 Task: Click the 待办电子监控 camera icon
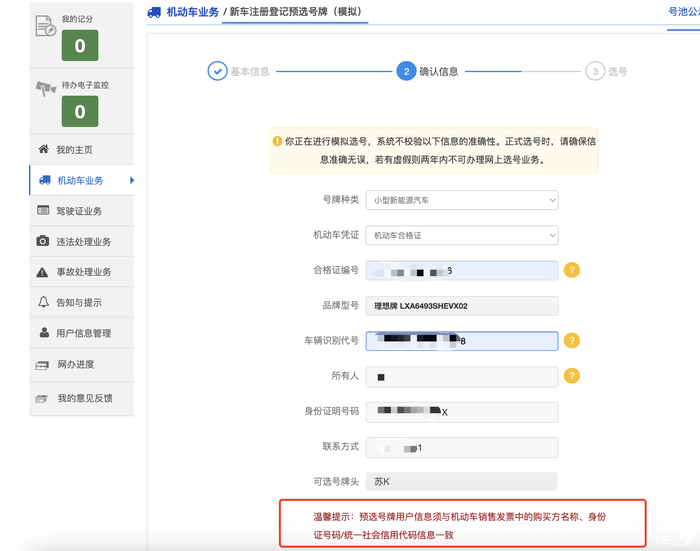pos(45,88)
